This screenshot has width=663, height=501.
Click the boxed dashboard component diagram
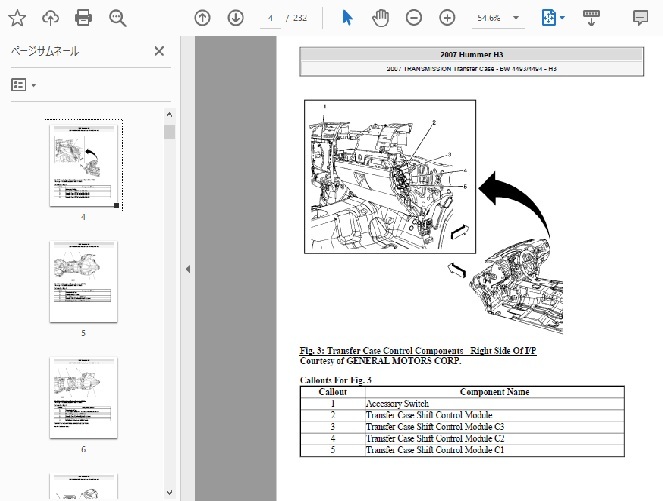tap(390, 177)
